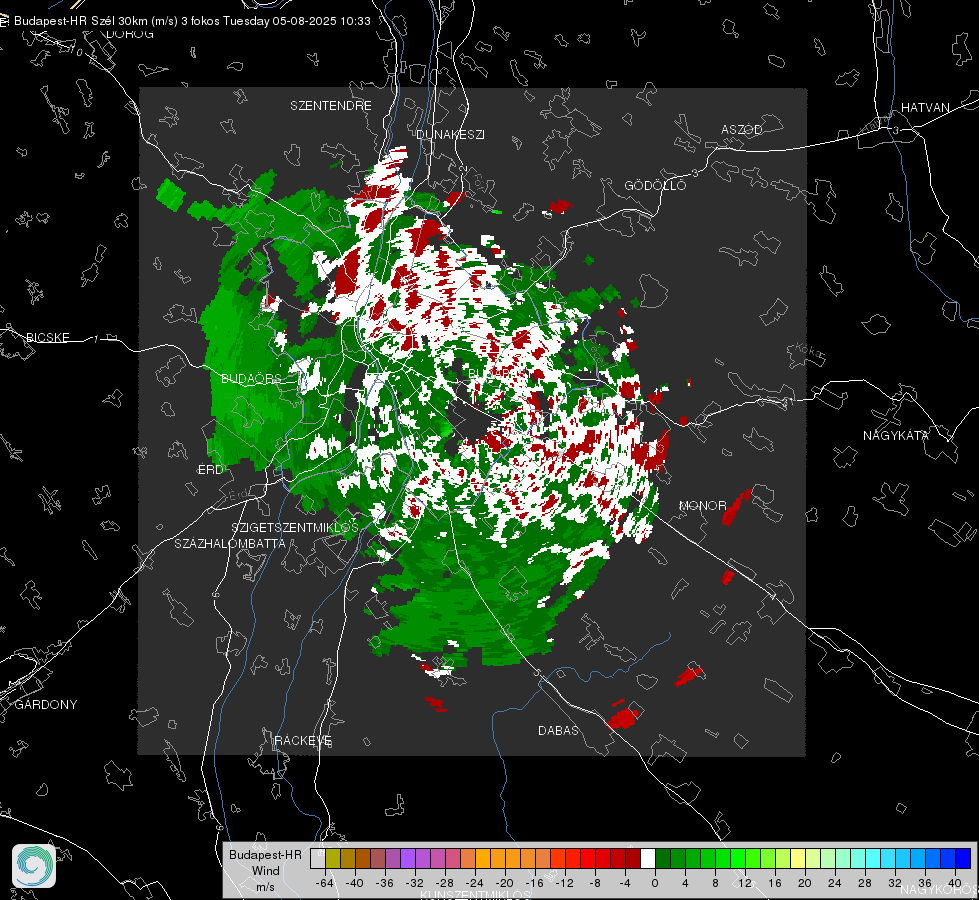Click the RÁCKEVE city label
Viewport: 979px width, 900px height.
coord(303,740)
